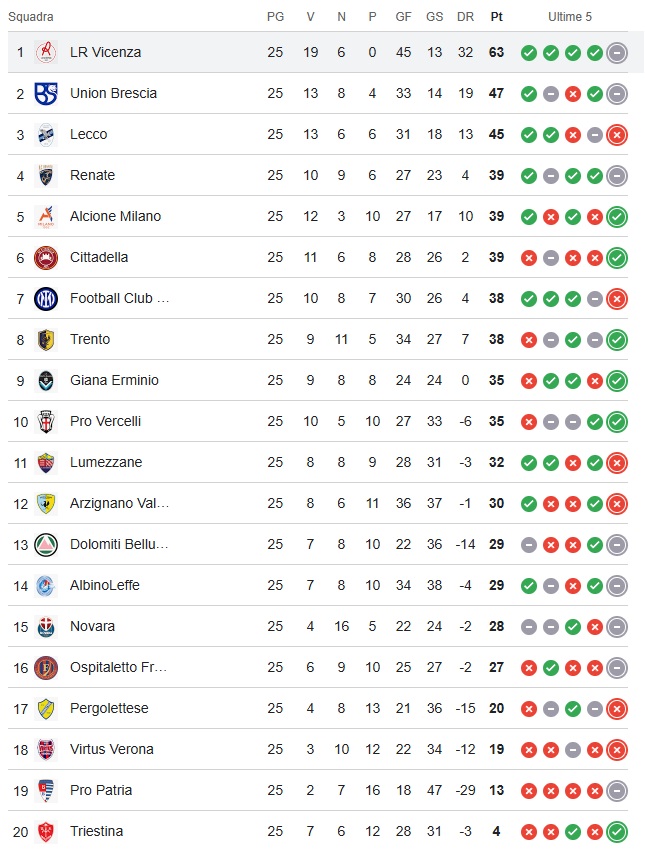Click Triestina's latest green win icon

point(617,831)
